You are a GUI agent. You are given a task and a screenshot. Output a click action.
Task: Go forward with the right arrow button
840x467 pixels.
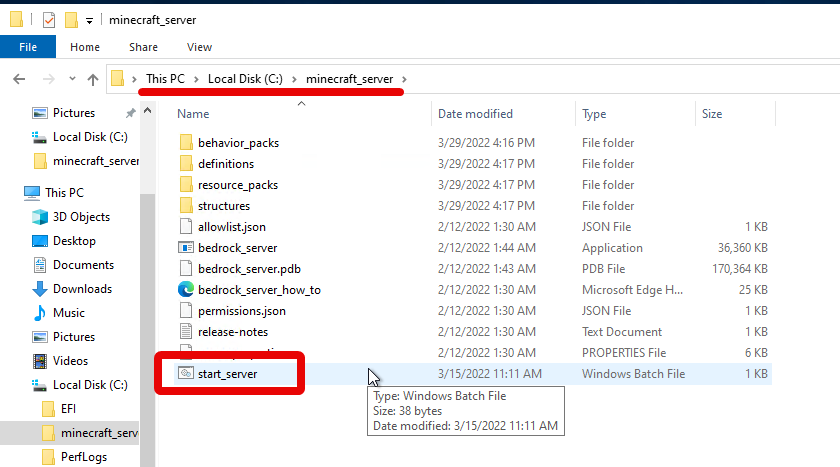[x=49, y=79]
